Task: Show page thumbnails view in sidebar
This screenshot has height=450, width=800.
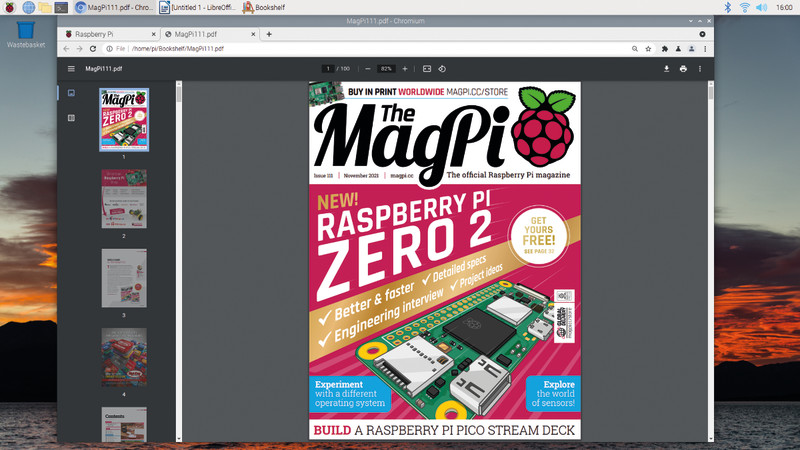Action: pyautogui.click(x=71, y=93)
